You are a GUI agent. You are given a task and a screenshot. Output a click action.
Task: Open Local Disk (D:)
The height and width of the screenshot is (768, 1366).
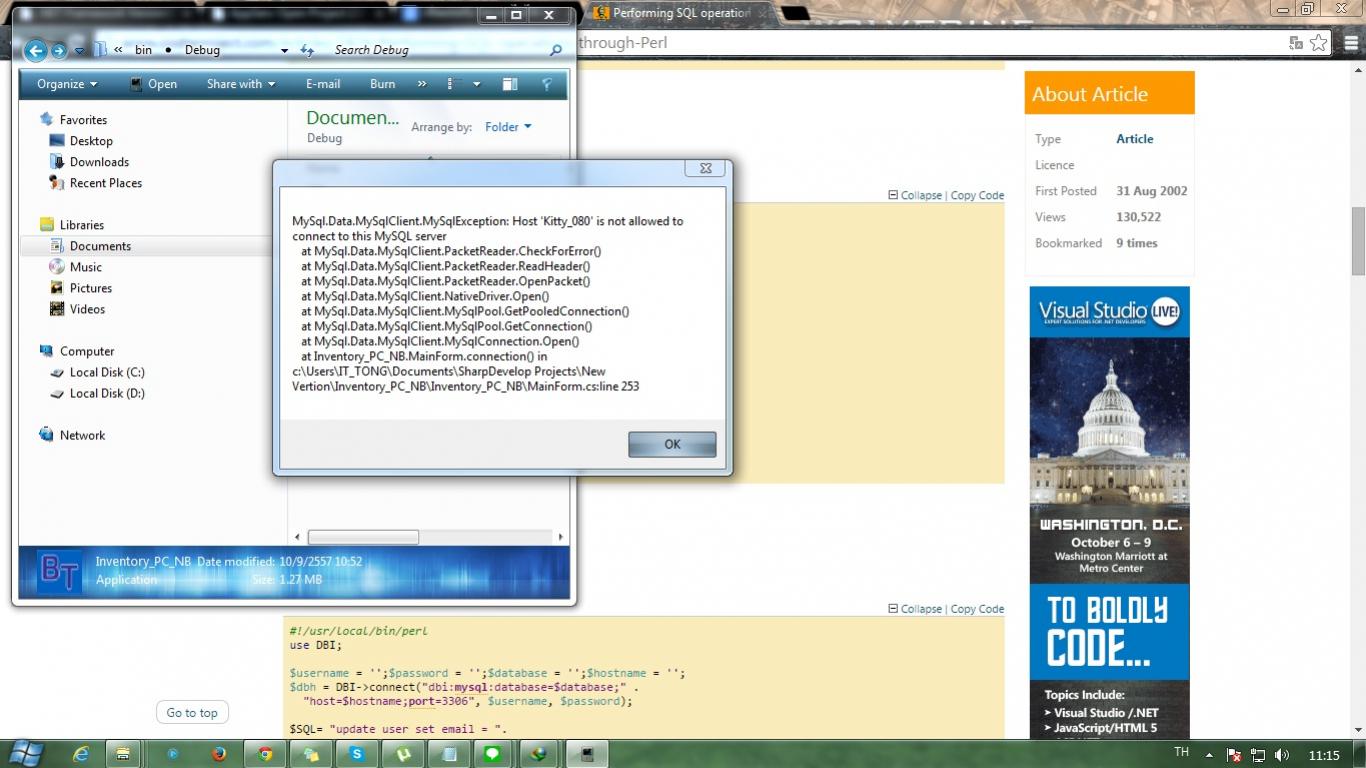107,393
